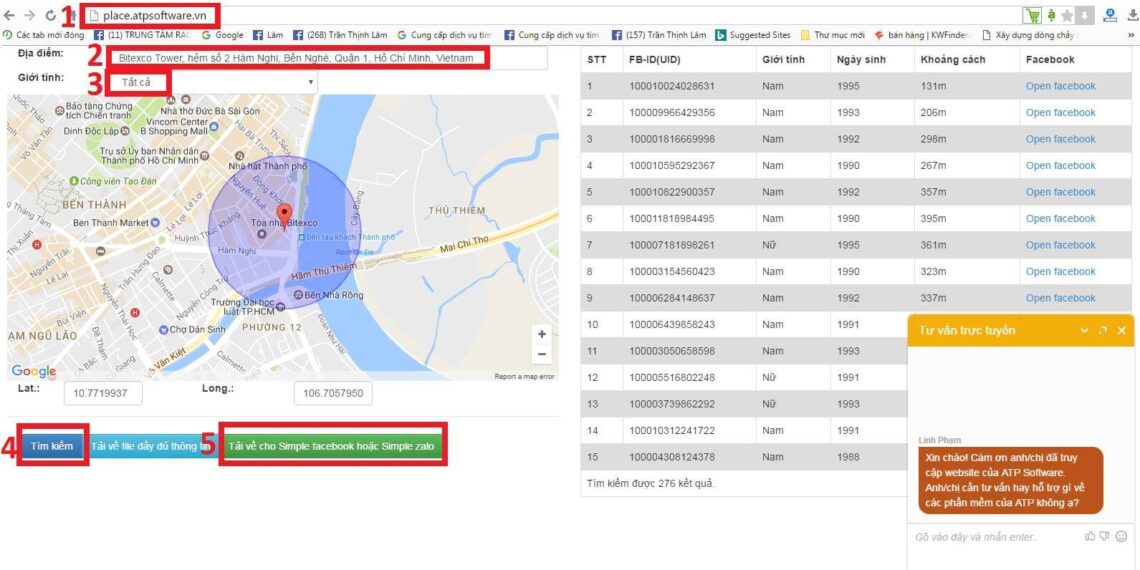Zoom in the map with the plus button
The image size is (1140, 570).
coord(542,334)
